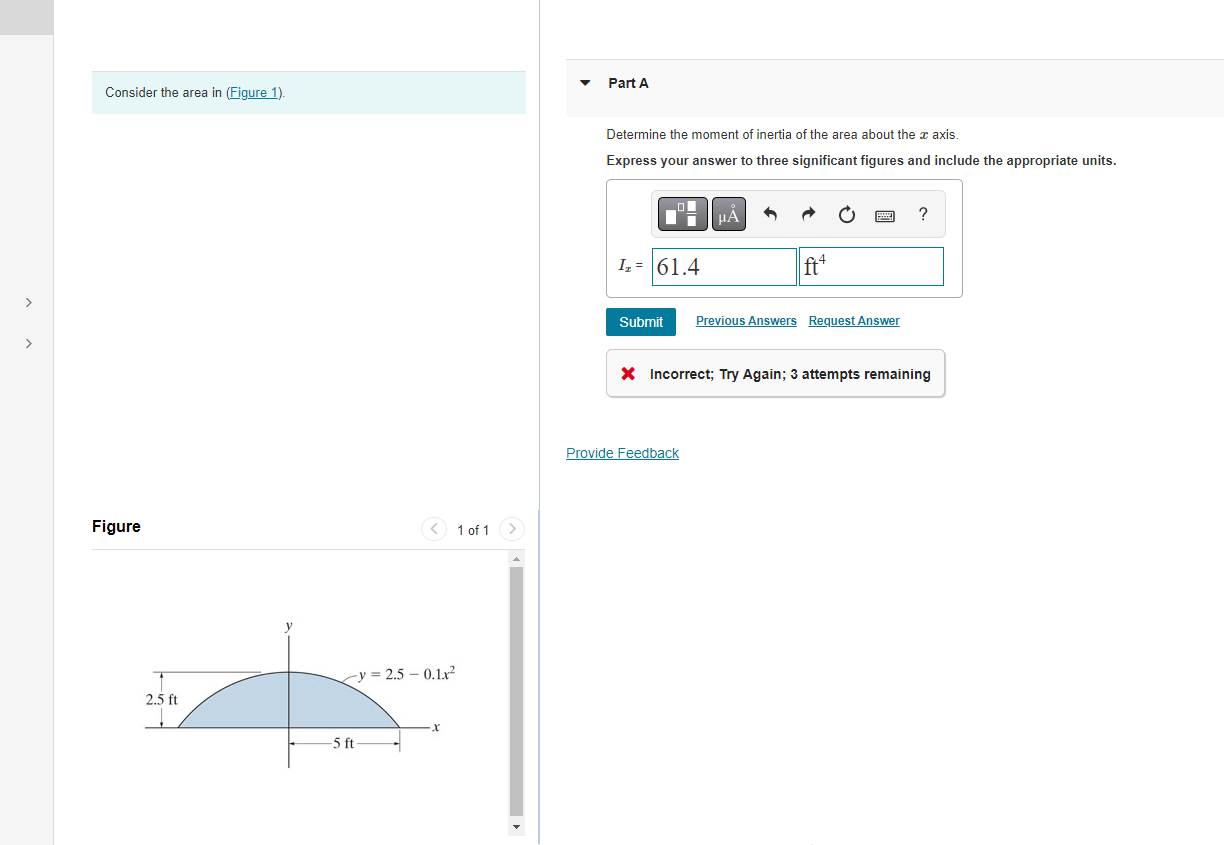Image resolution: width=1224 pixels, height=845 pixels.
Task: Click 'Express your answer' instruction text
Action: (x=861, y=160)
